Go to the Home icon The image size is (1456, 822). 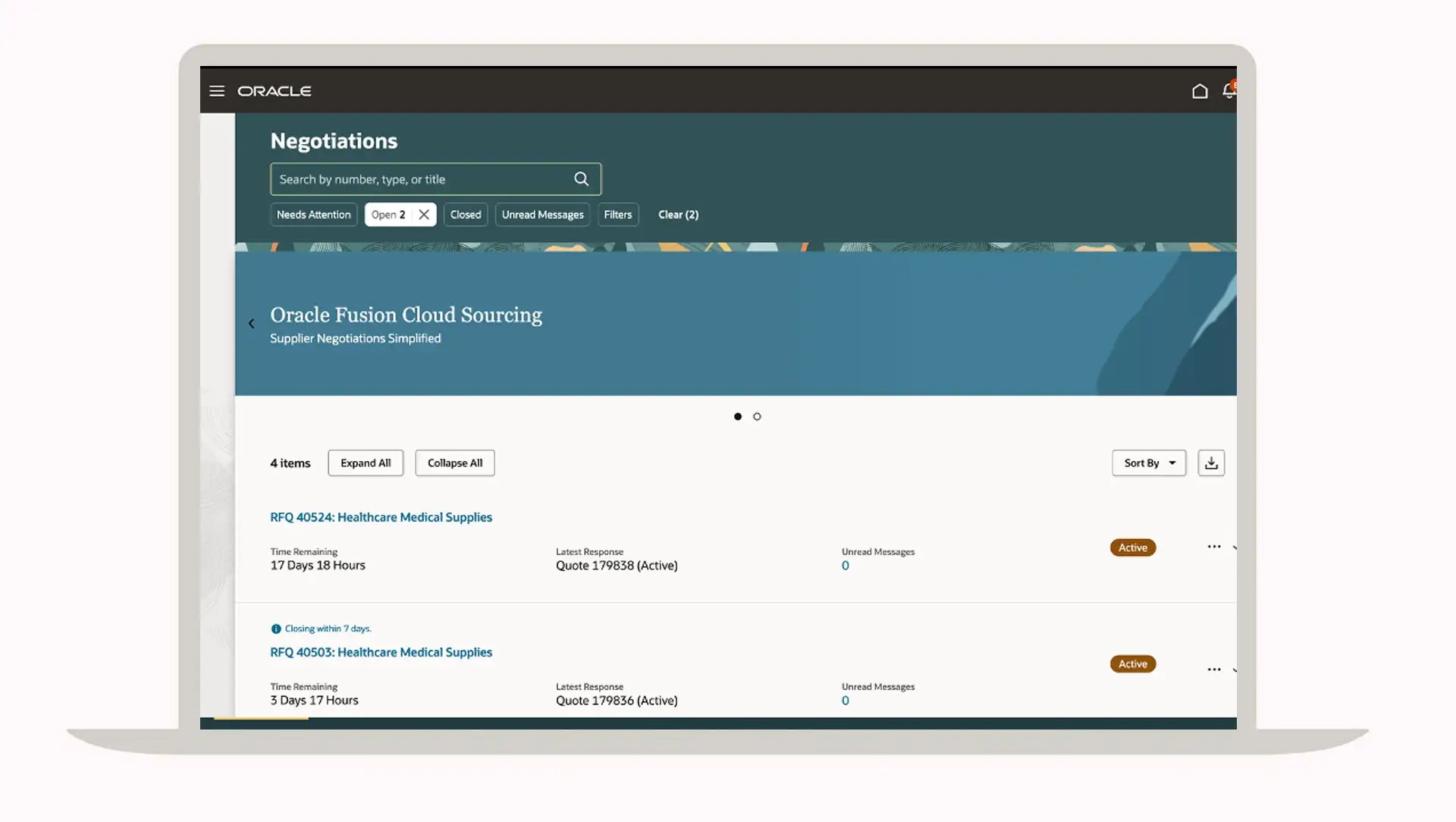(1199, 91)
